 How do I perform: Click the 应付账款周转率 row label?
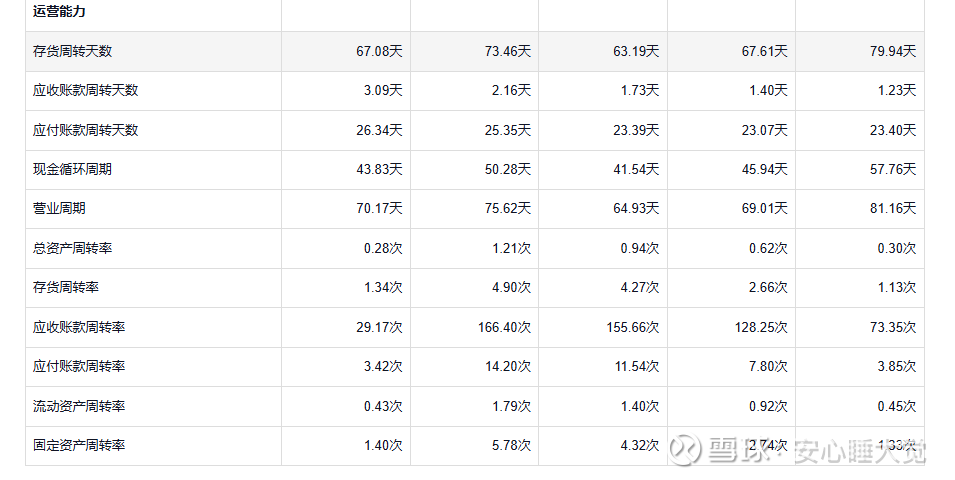coord(79,367)
